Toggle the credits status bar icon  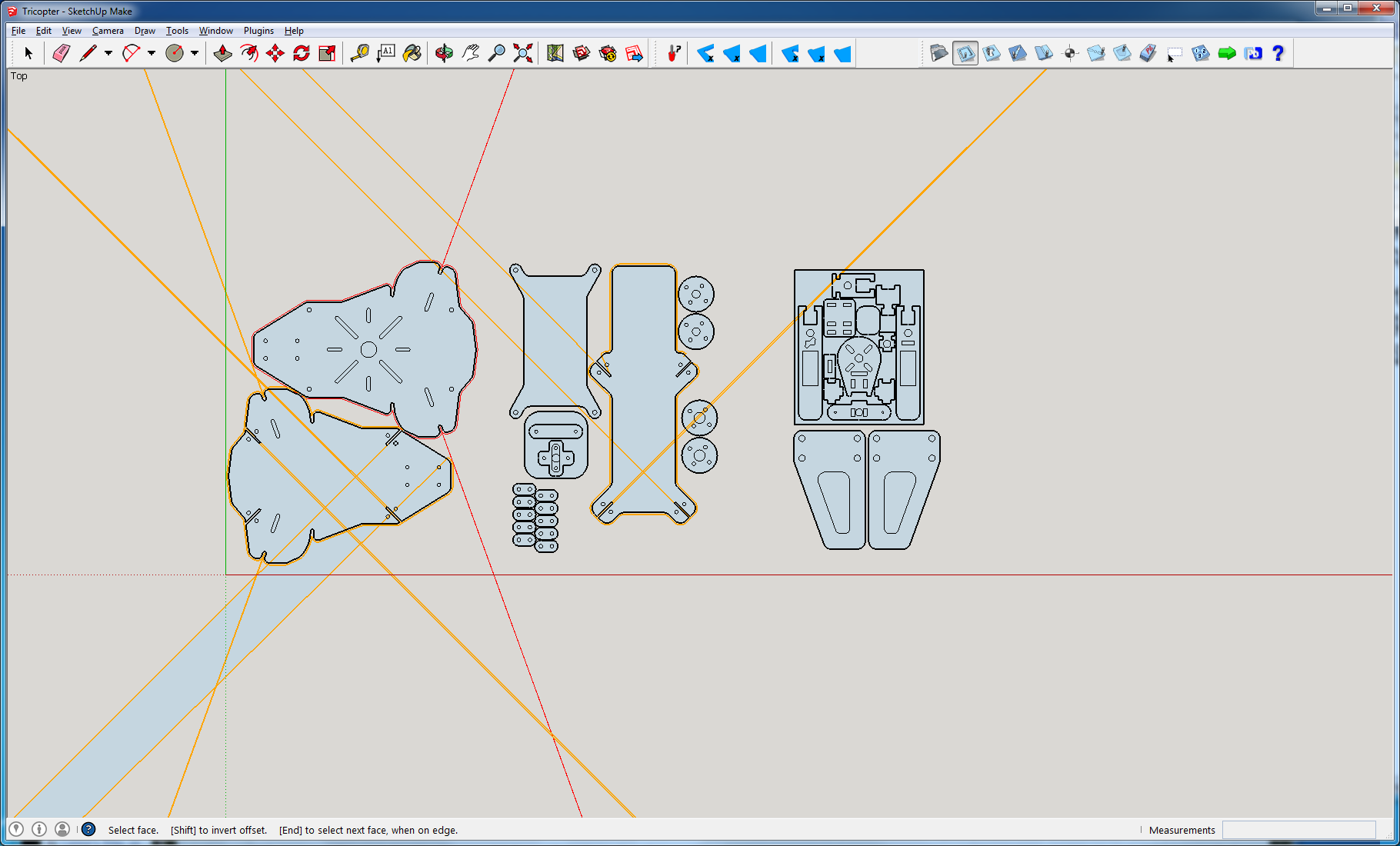coord(39,829)
